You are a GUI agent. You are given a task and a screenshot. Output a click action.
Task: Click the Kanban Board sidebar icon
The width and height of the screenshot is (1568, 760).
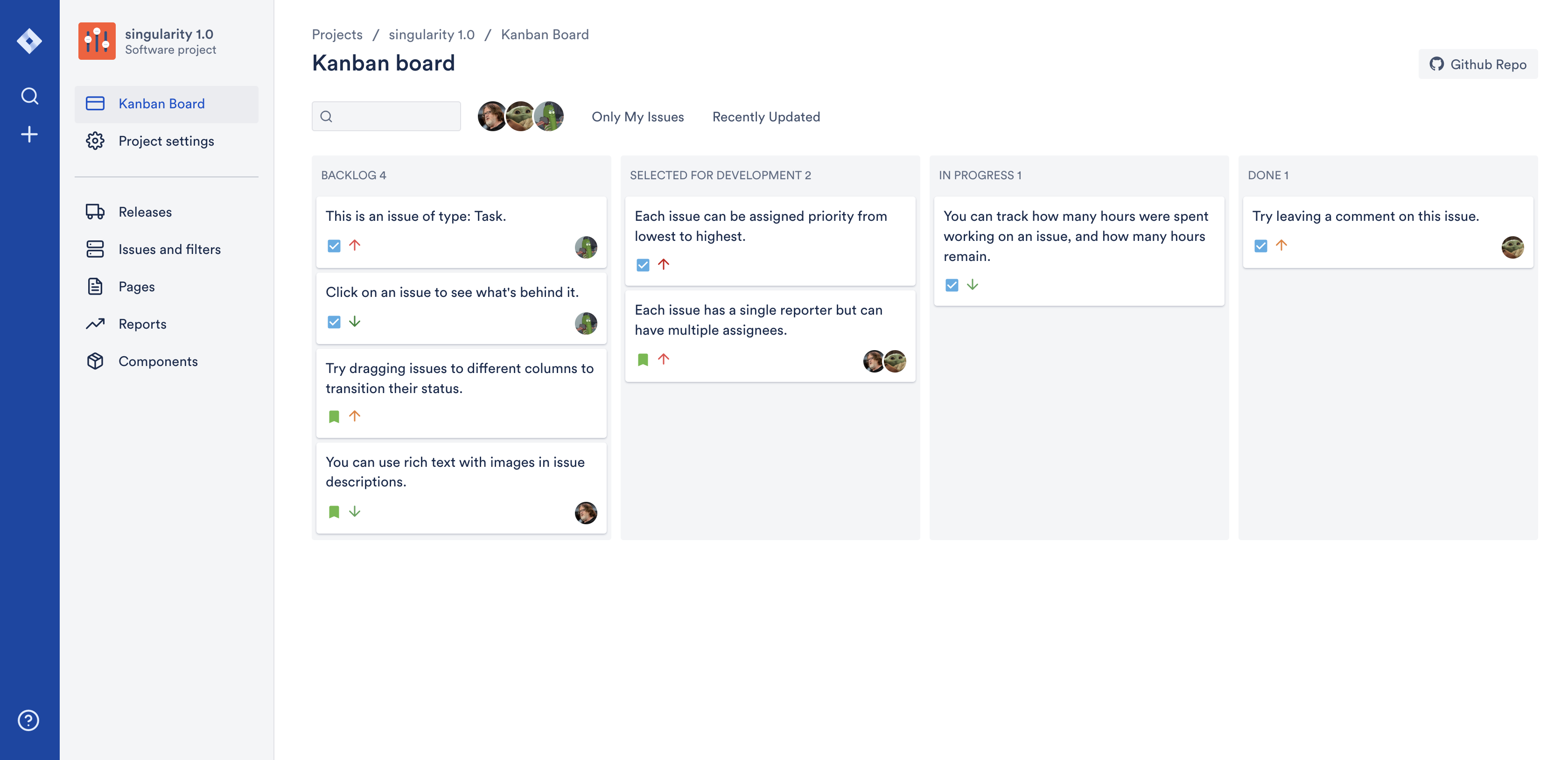[96, 104]
